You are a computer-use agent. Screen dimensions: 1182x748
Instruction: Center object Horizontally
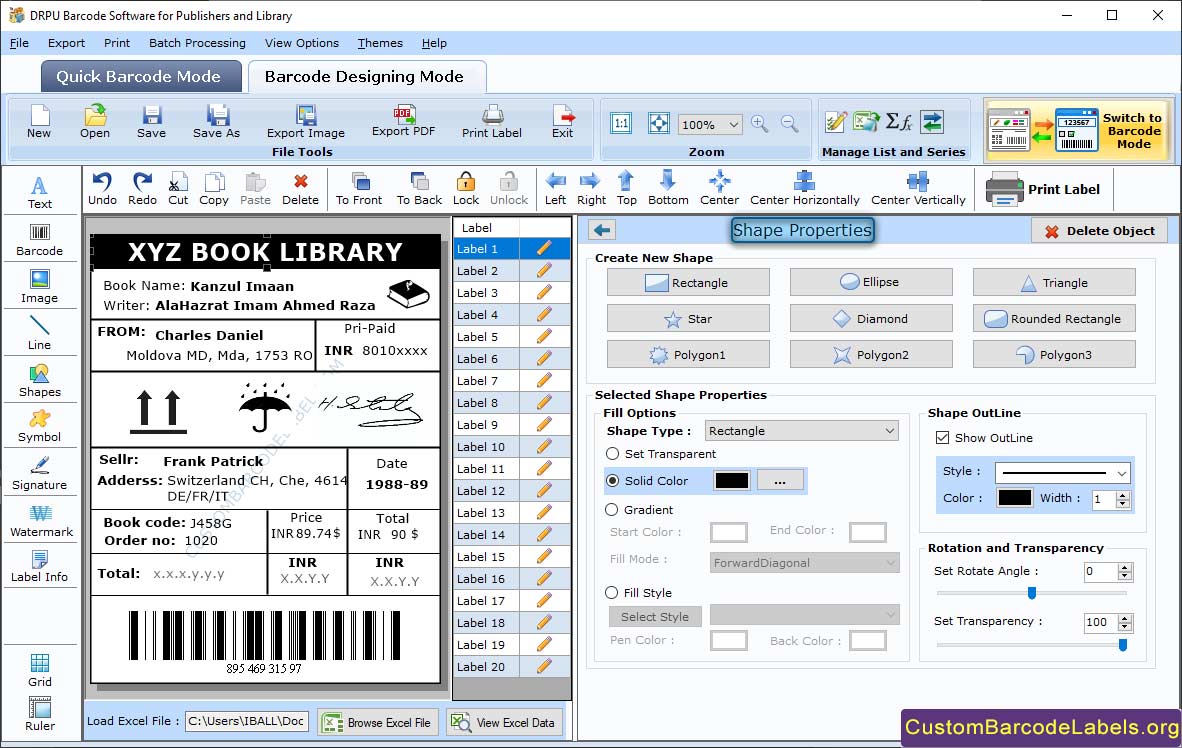pos(804,189)
